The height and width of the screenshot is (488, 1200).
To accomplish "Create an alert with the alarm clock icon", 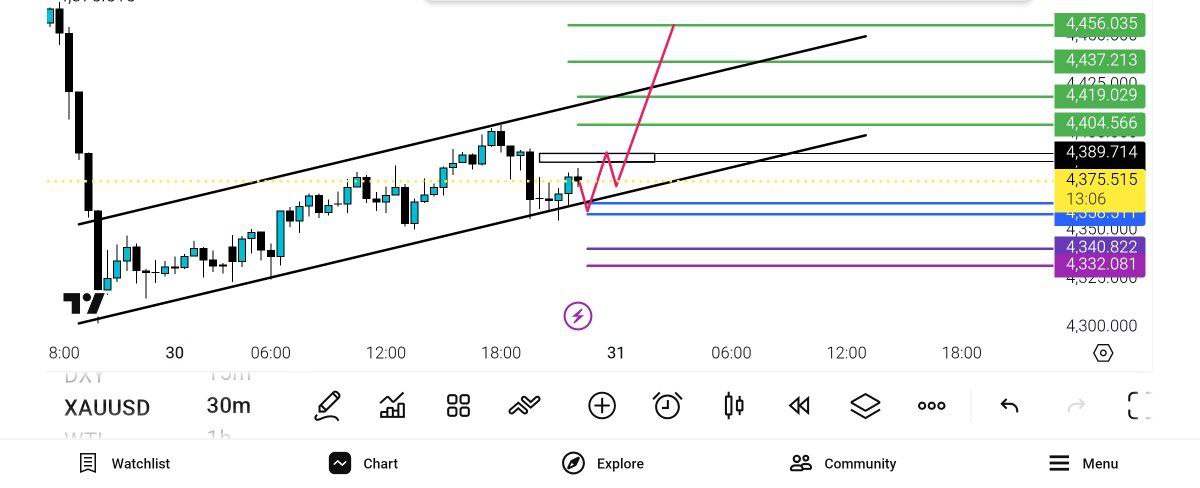I will (667, 405).
